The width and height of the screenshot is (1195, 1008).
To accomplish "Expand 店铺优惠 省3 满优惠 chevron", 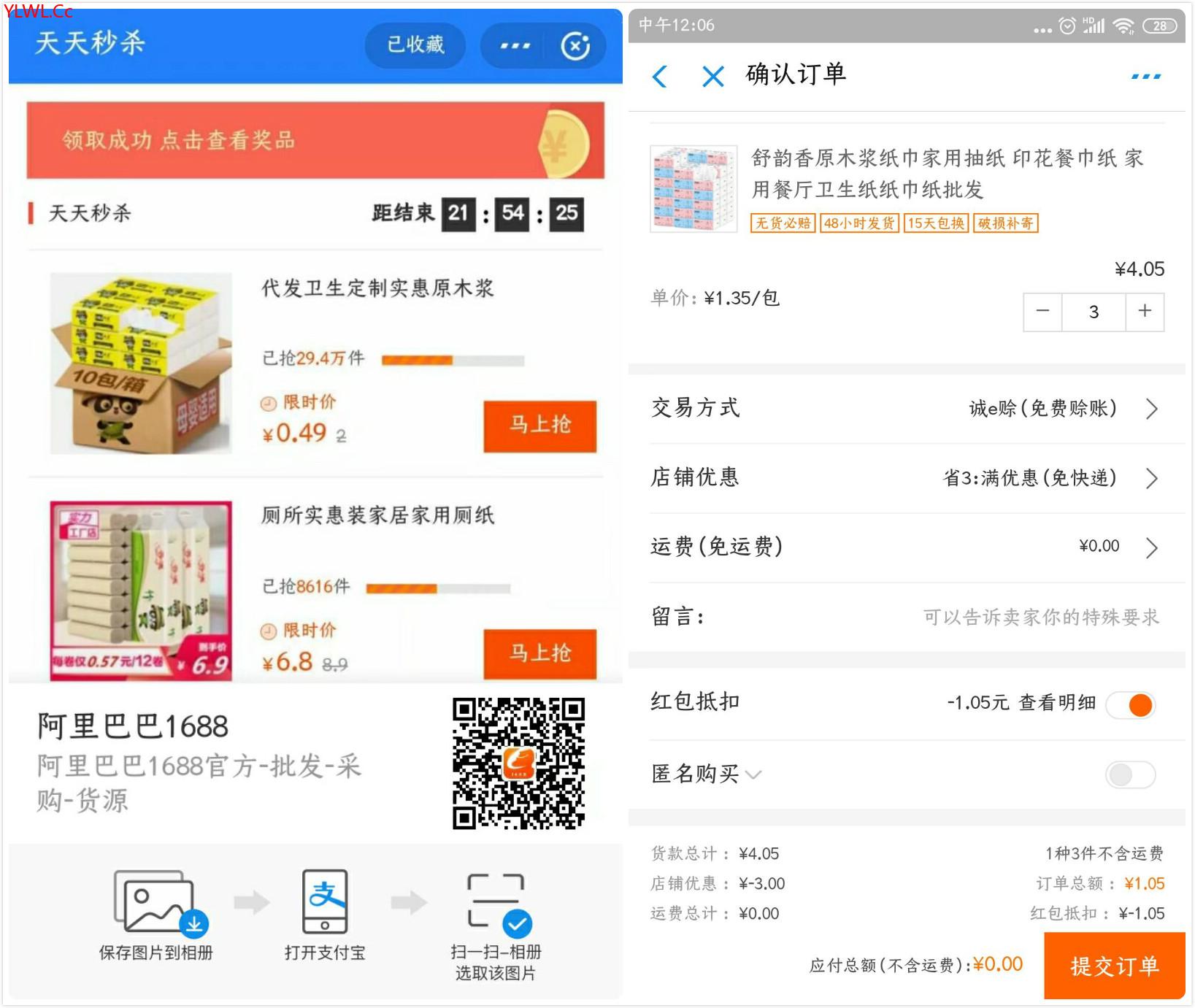I will (1152, 478).
